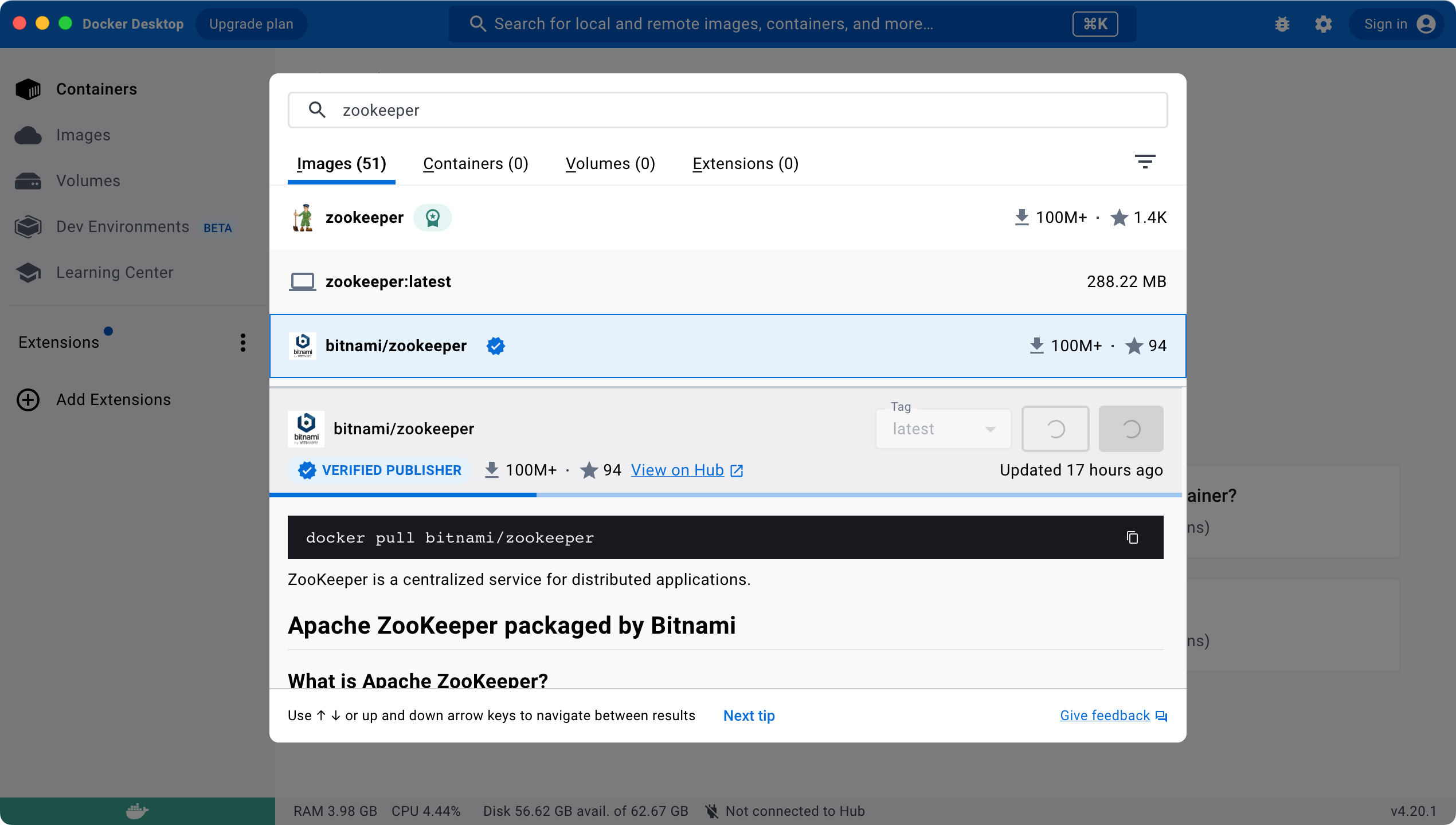Screen dimensions: 1456x825
Task: Copy the docker pull command
Action: [1132, 537]
